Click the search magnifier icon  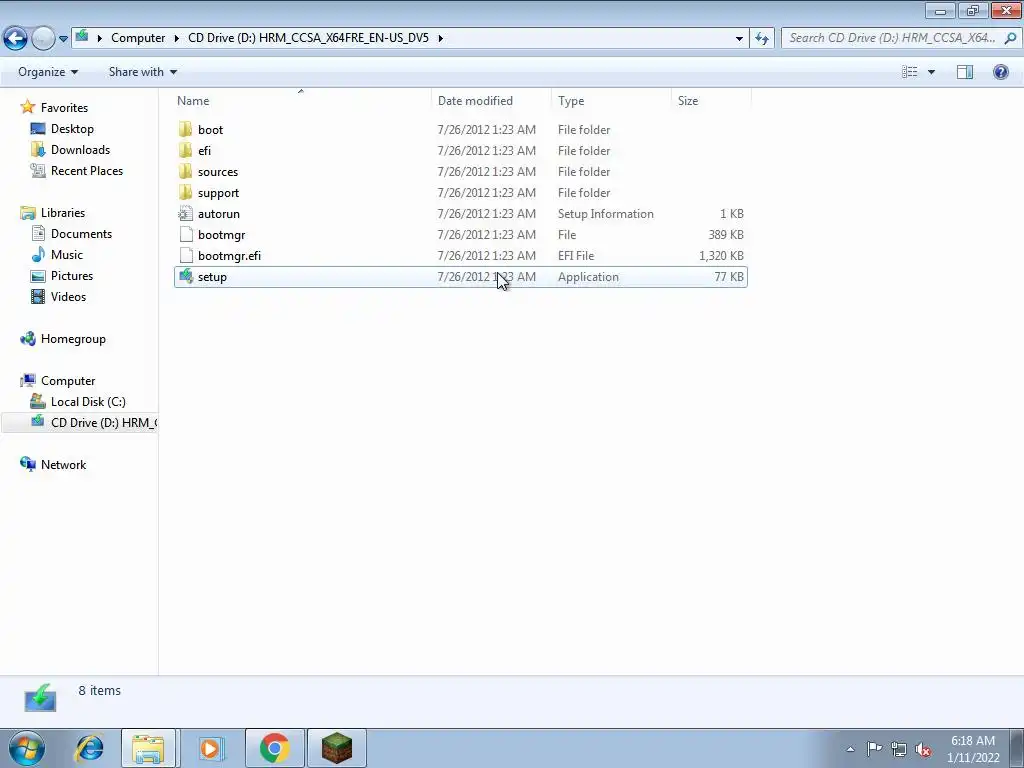(x=1010, y=38)
